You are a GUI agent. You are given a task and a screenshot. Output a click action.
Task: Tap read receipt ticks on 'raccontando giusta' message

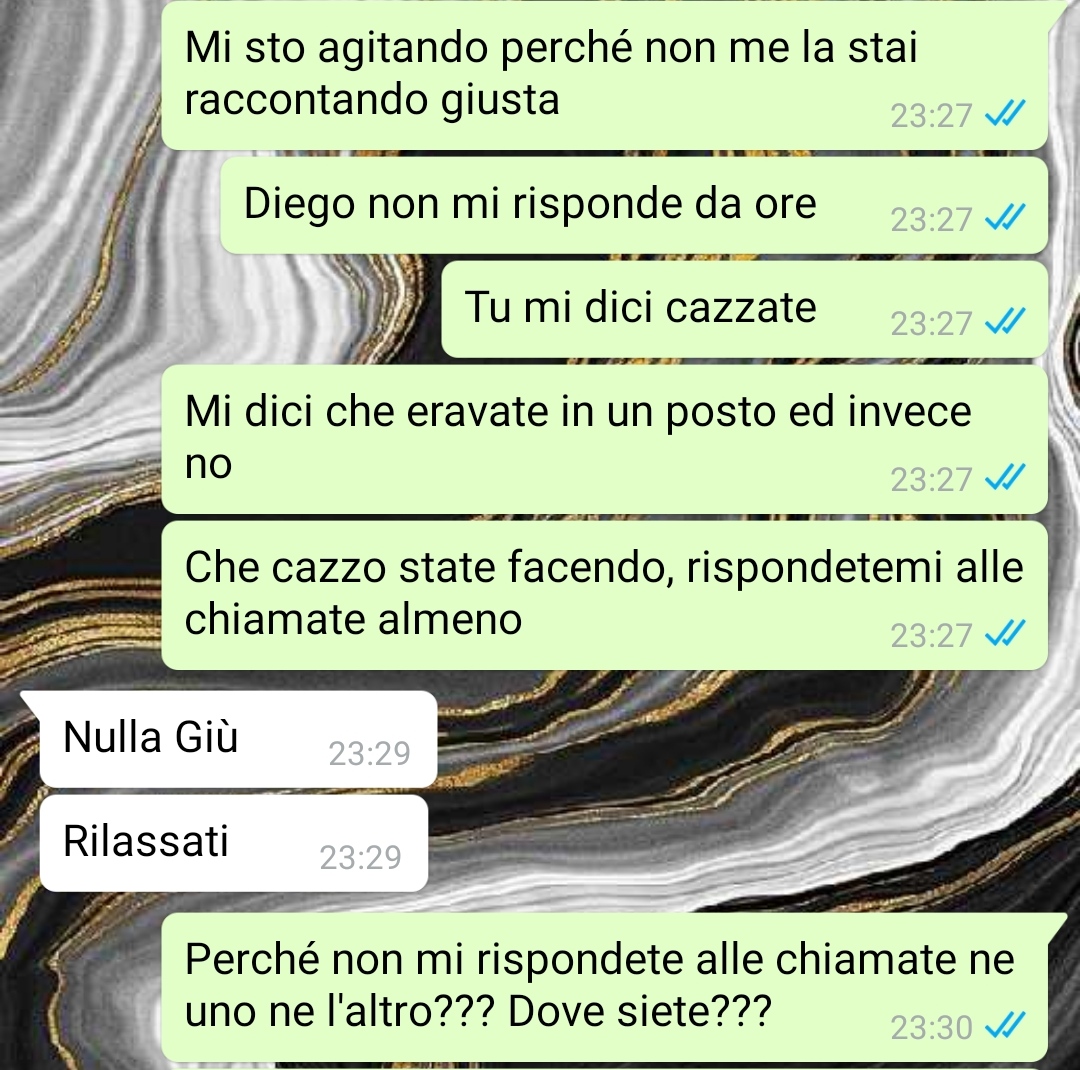(1005, 114)
